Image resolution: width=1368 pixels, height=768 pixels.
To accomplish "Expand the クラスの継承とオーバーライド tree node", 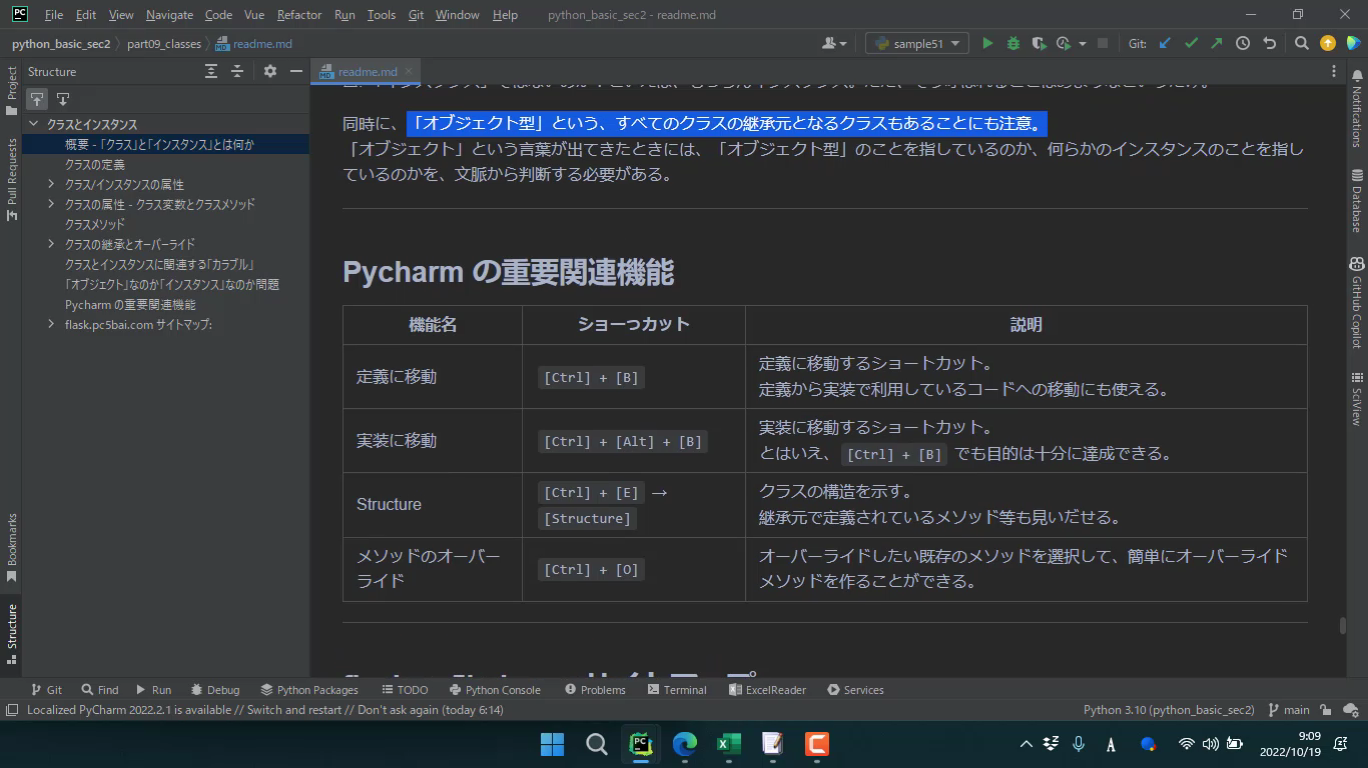I will point(51,244).
